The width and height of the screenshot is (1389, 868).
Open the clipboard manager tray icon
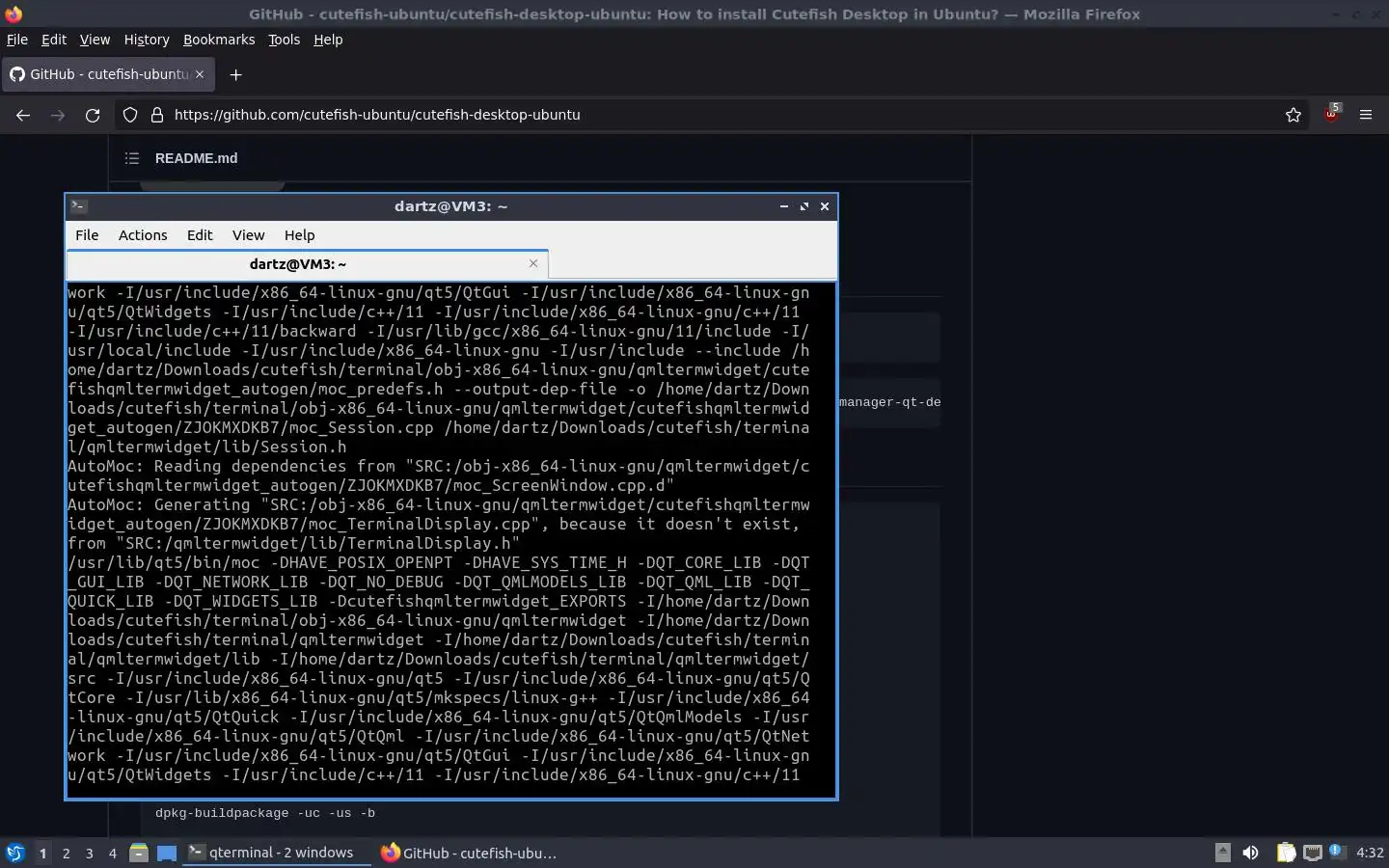point(1286,853)
